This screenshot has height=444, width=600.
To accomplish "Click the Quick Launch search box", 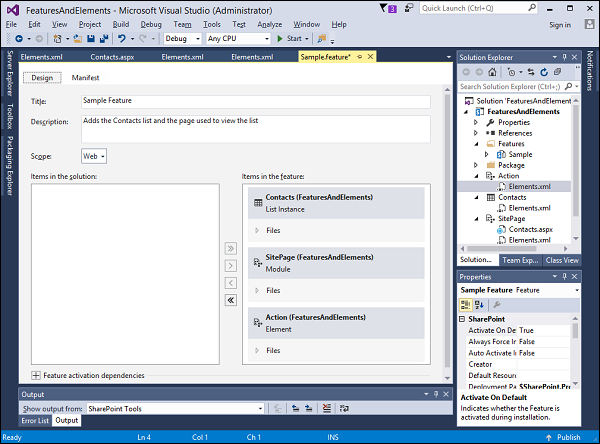I will coord(478,8).
